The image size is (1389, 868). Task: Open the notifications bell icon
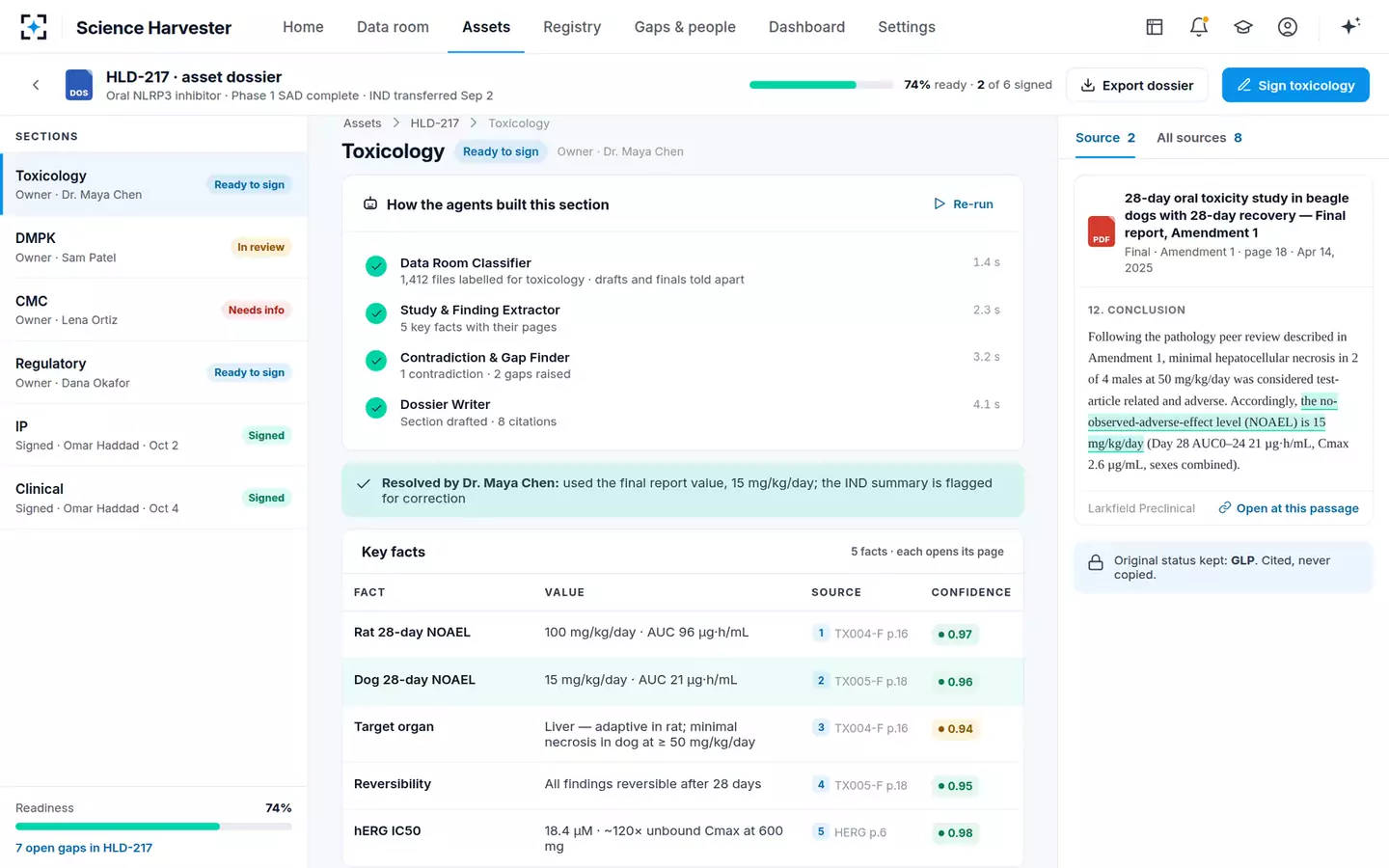pos(1199,27)
